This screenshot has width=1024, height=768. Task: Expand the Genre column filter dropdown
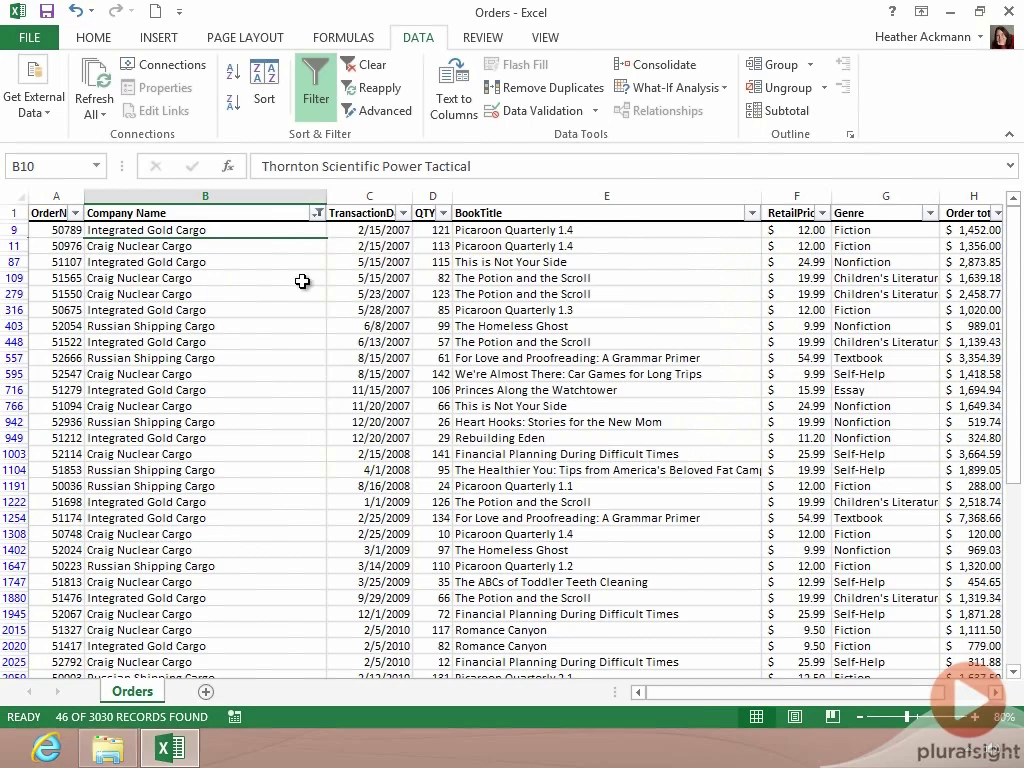[x=930, y=213]
